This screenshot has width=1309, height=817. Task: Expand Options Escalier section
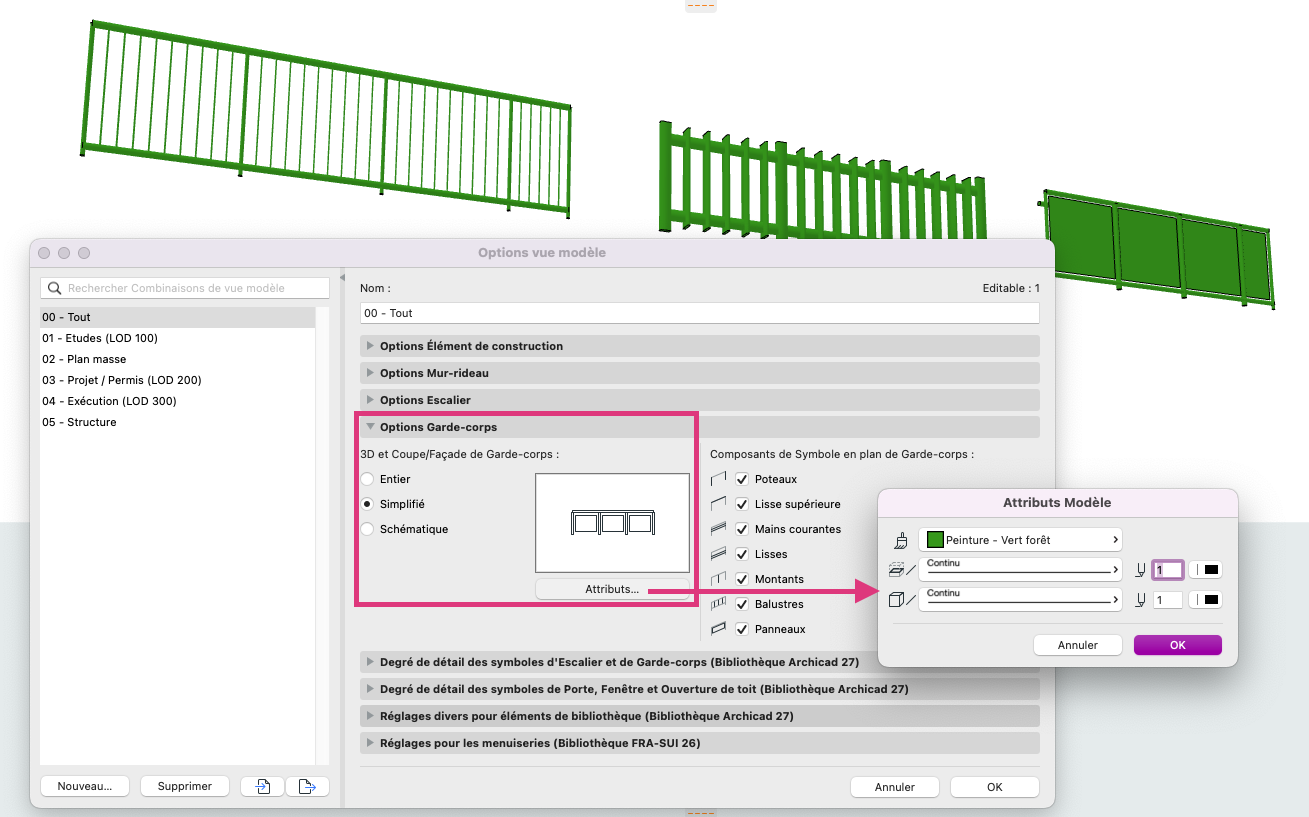[699, 400]
